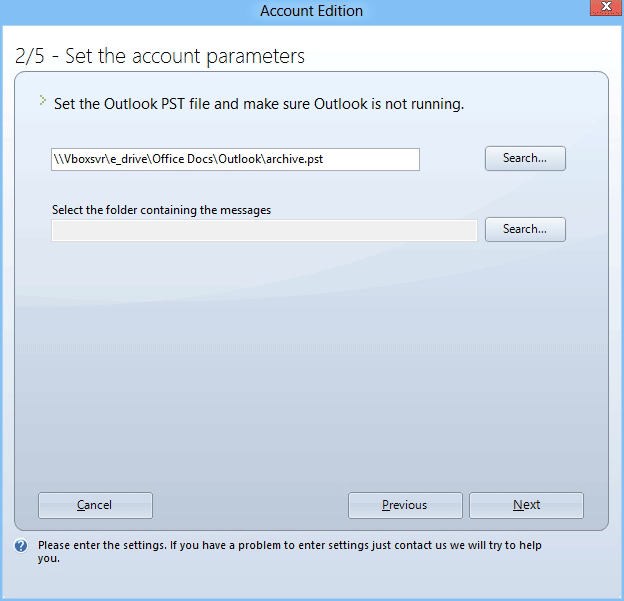Place the cursor after archive.pst in the path

coord(324,159)
